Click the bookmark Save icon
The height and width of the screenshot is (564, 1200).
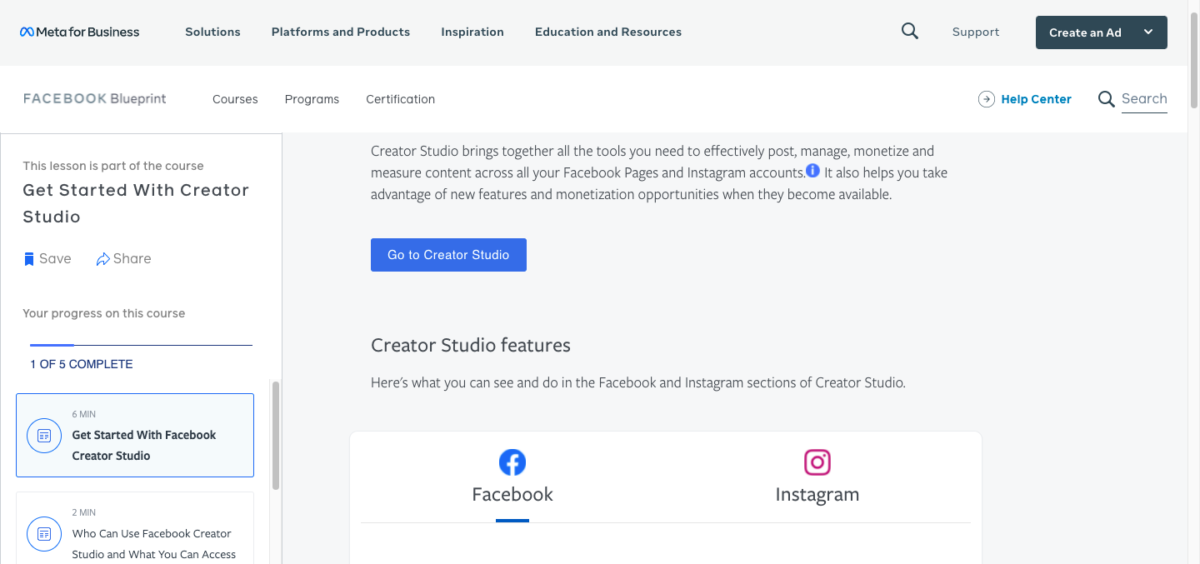click(29, 259)
